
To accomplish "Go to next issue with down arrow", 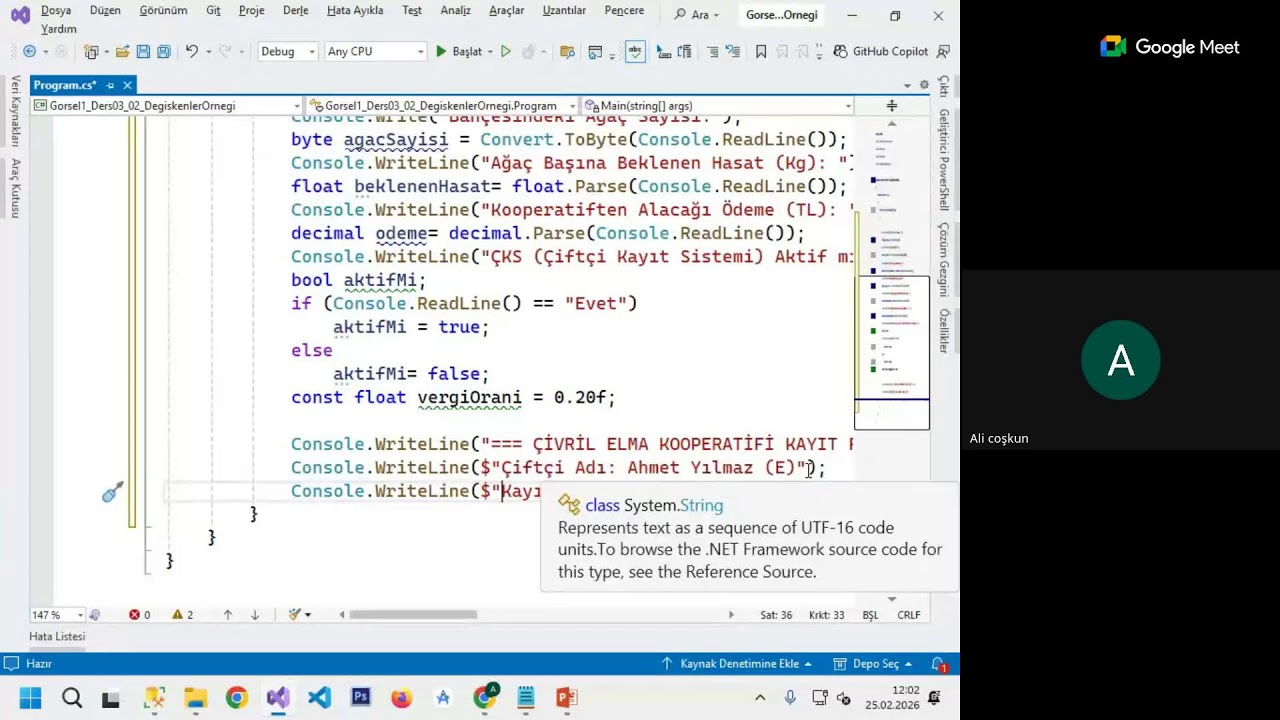I will pyautogui.click(x=255, y=615).
